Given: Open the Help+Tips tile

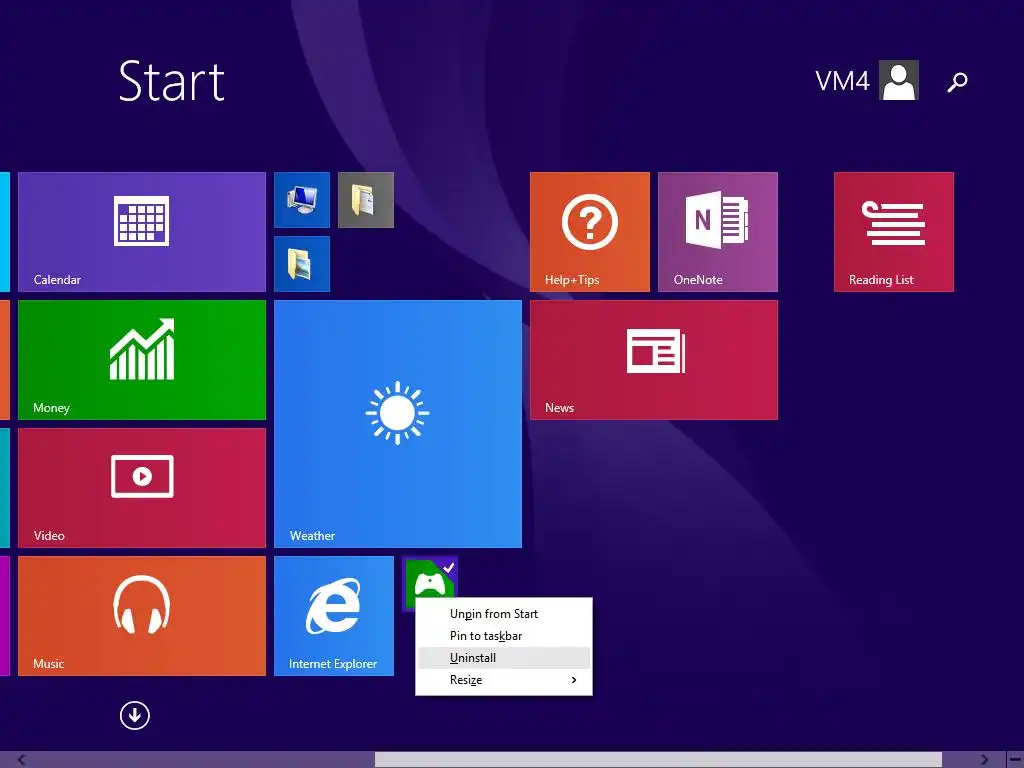Looking at the screenshot, I should pos(590,232).
